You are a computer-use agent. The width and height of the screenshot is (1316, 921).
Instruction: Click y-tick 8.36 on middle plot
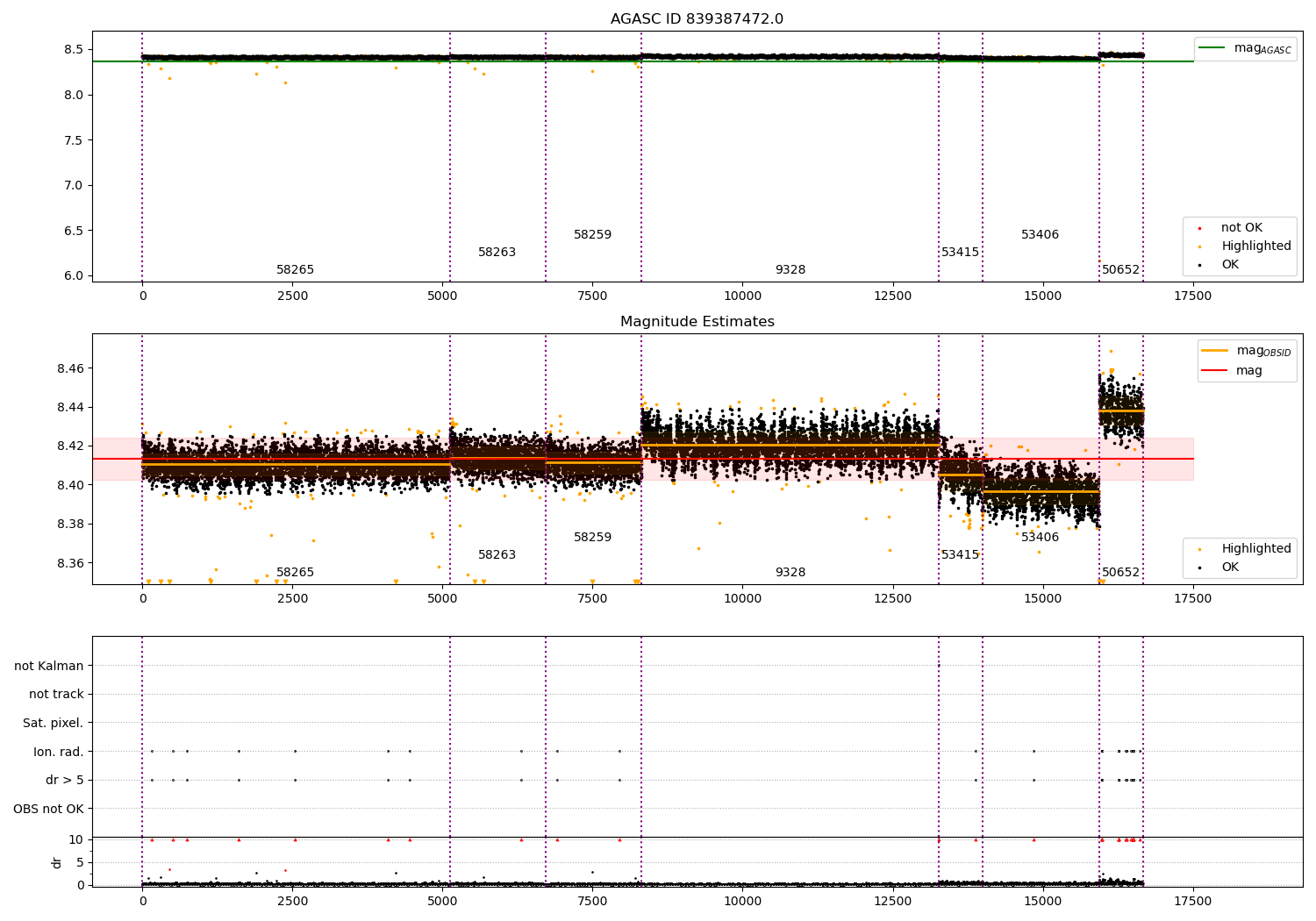click(70, 563)
